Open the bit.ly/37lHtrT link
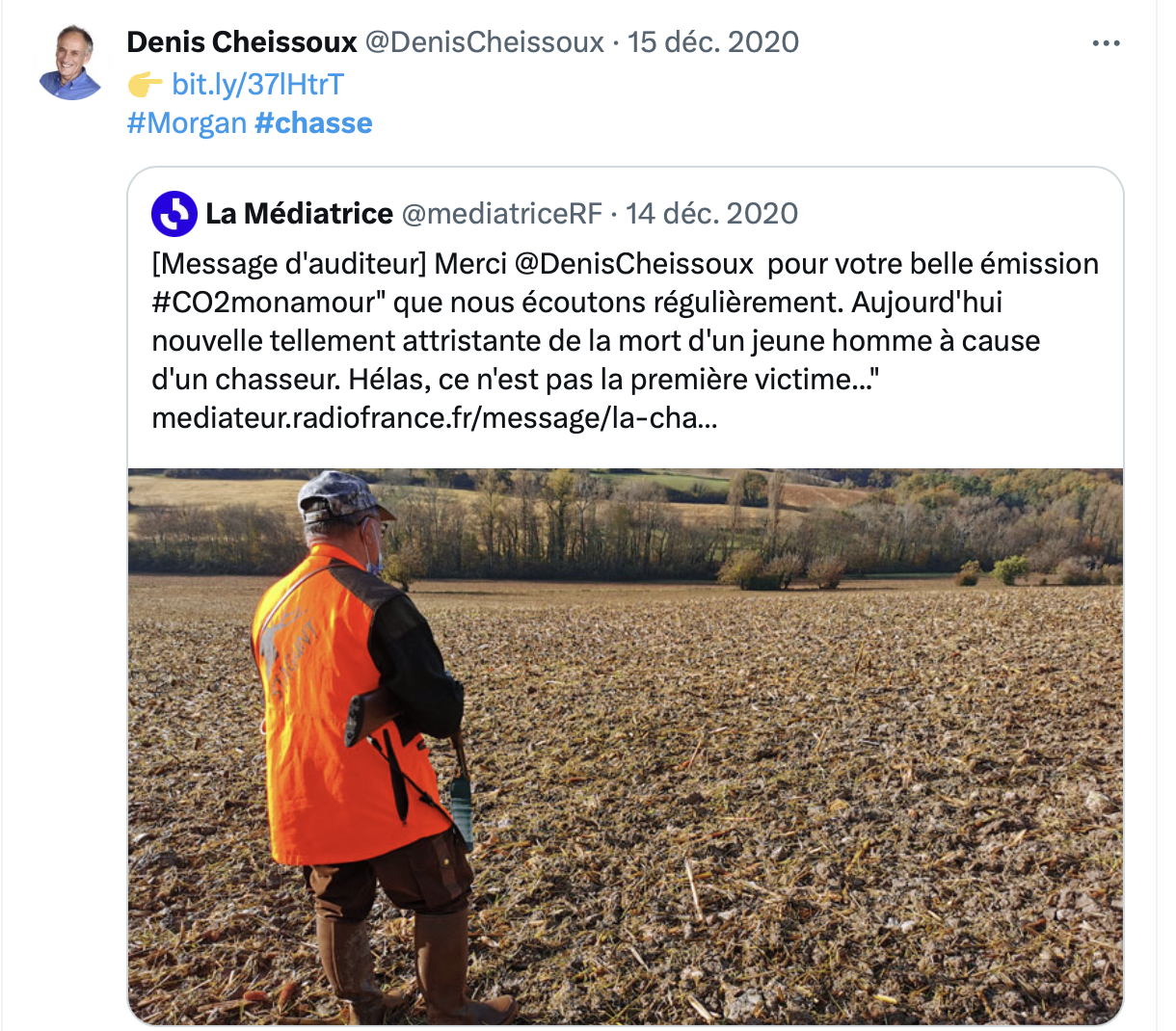This screenshot has height=1031, width=1176. tap(257, 85)
